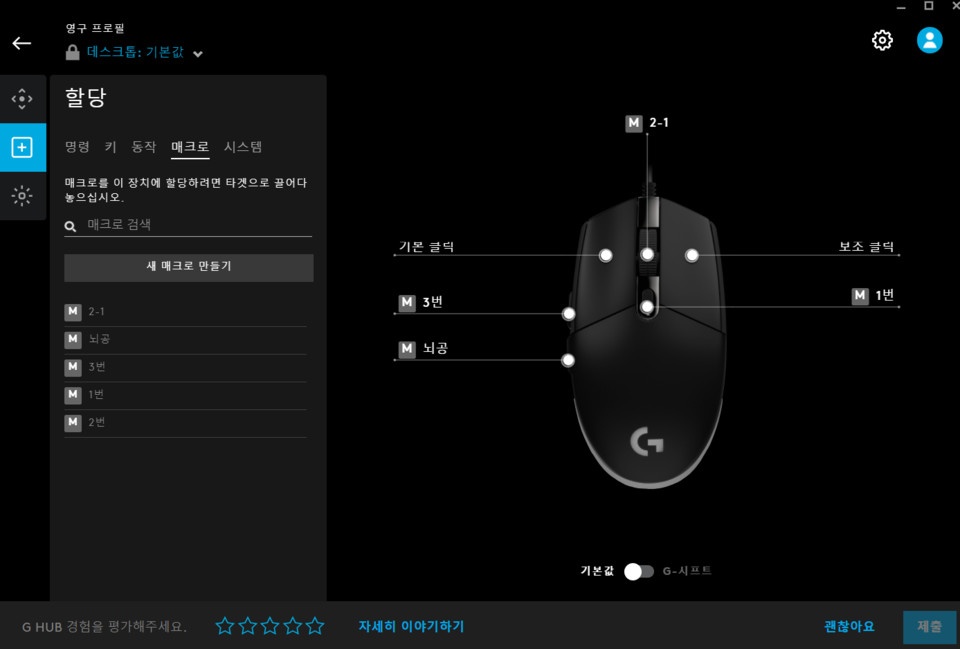Viewport: 960px width, 649px height.
Task: Click the 괜찮아요 link
Action: pyautogui.click(x=849, y=626)
